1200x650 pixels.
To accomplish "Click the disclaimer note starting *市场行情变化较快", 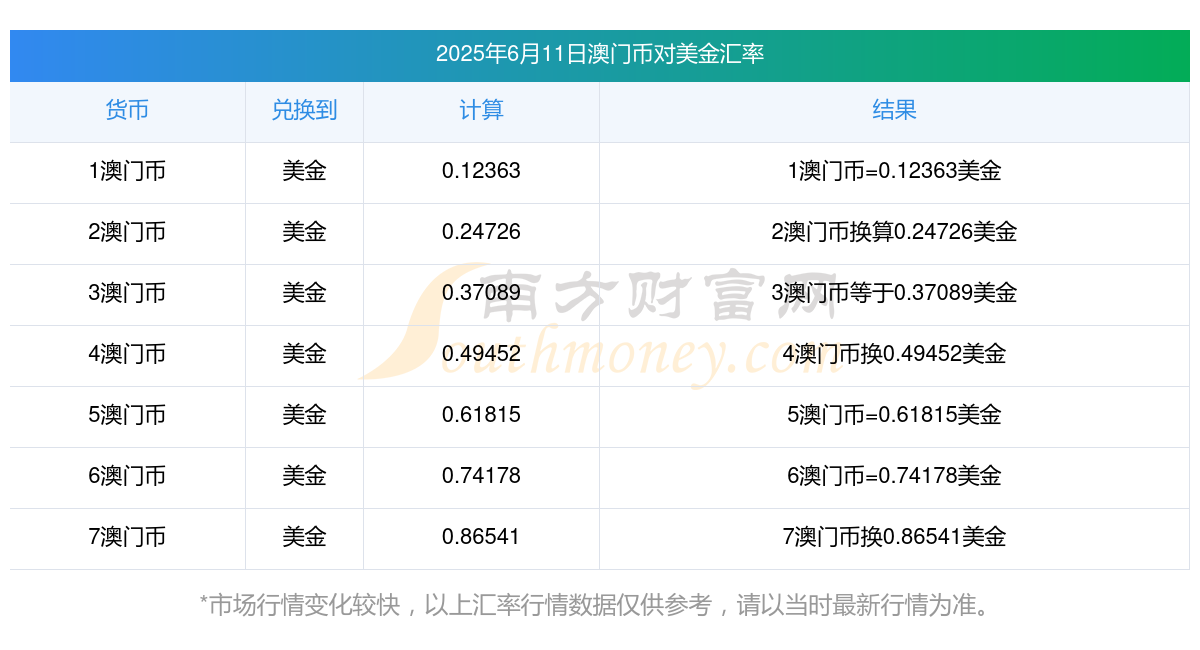I will coord(596,605).
